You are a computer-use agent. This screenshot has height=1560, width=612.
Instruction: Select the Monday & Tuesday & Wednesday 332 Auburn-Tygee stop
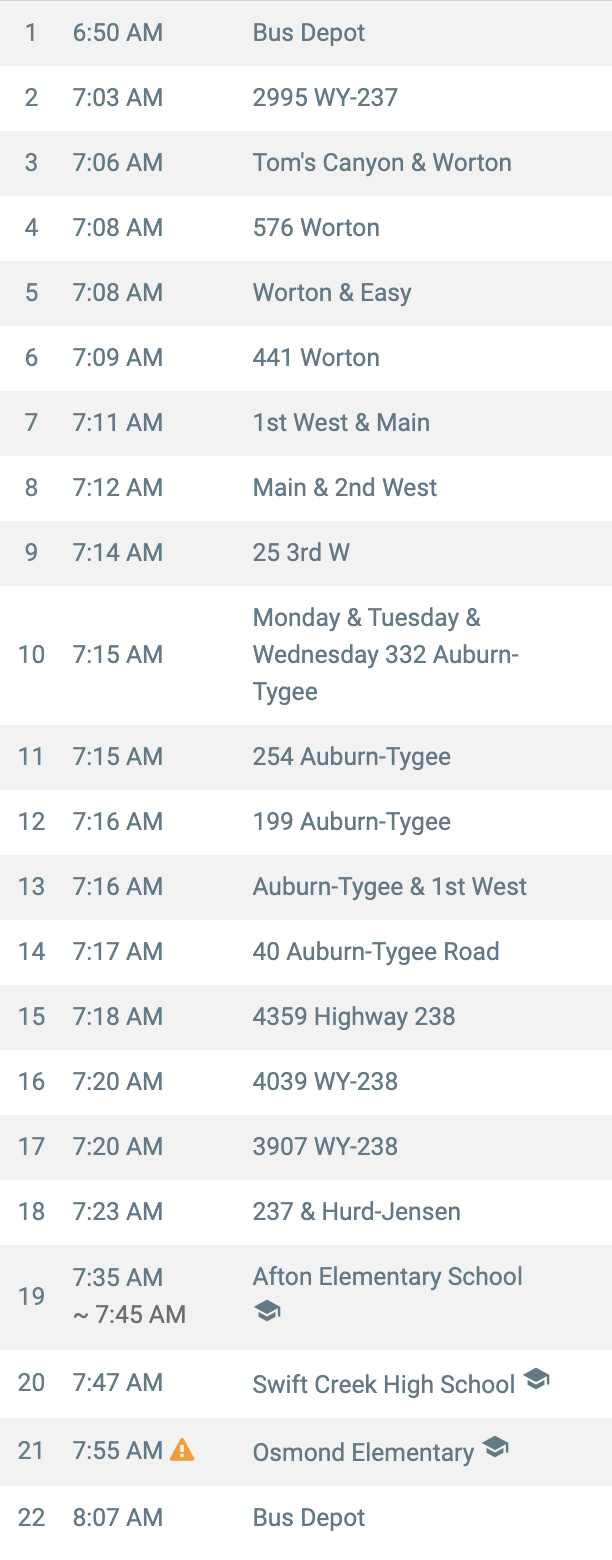tap(385, 655)
